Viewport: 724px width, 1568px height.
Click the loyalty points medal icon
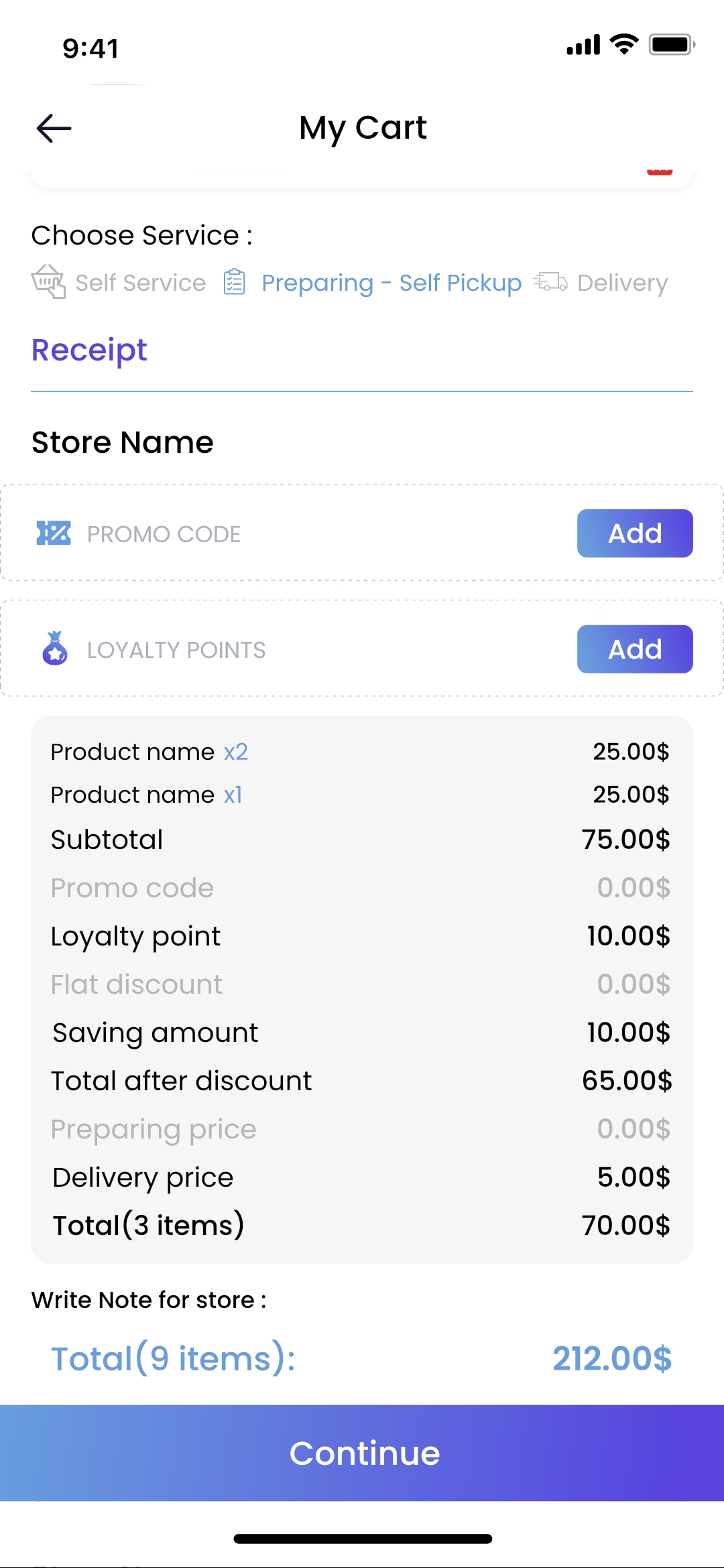point(55,649)
